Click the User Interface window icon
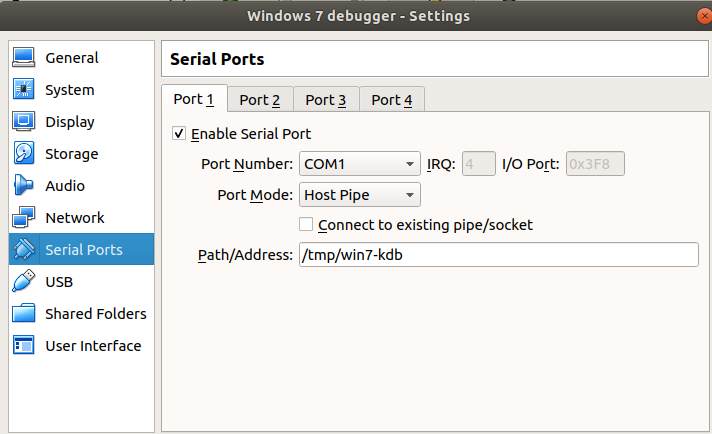 pos(24,345)
